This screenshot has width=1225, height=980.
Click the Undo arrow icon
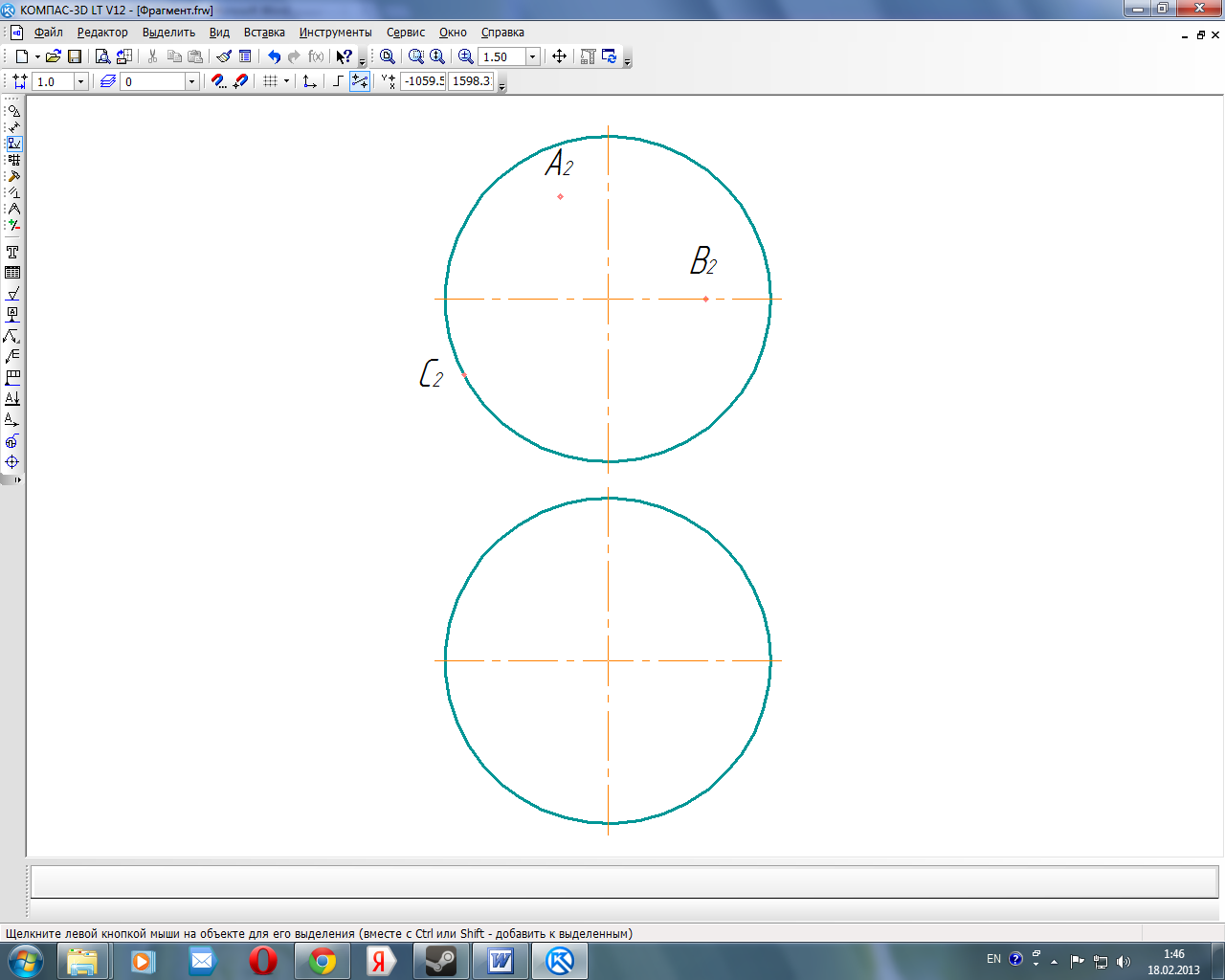pyautogui.click(x=274, y=56)
